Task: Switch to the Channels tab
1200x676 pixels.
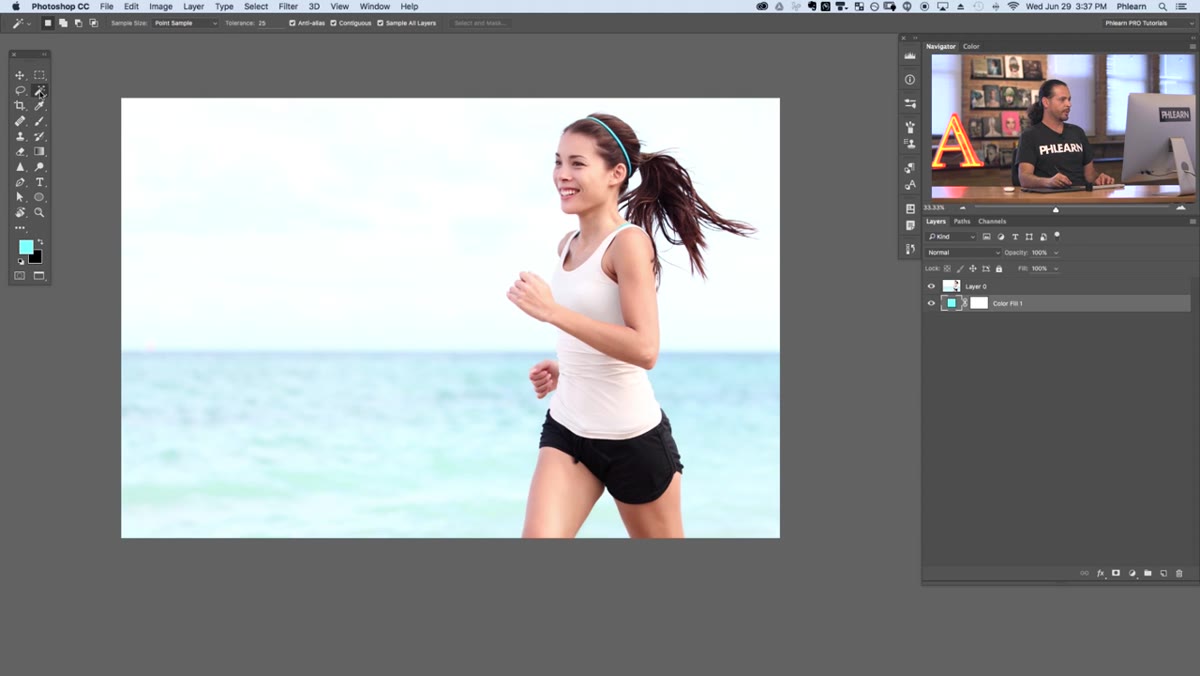Action: (992, 221)
